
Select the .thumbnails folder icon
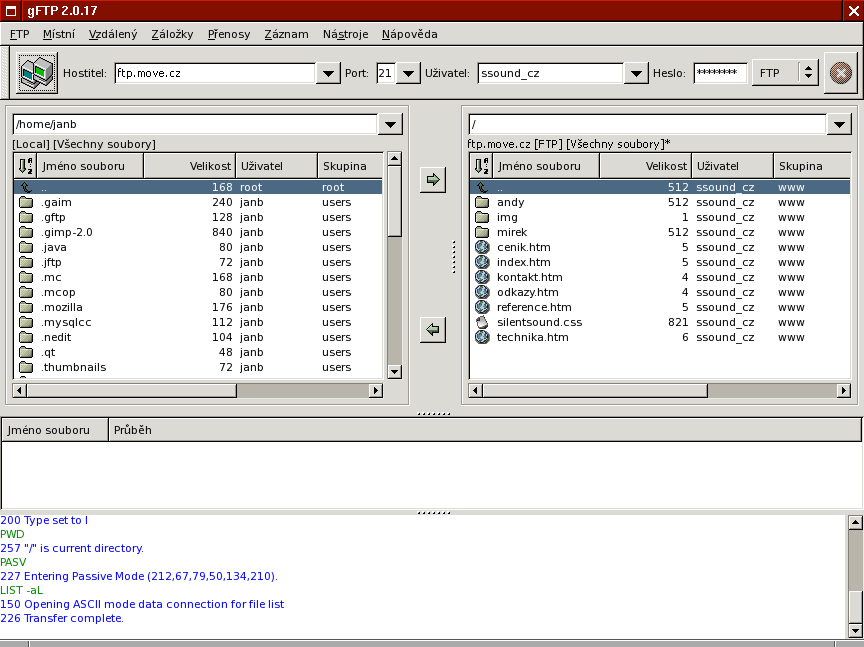tap(26, 367)
